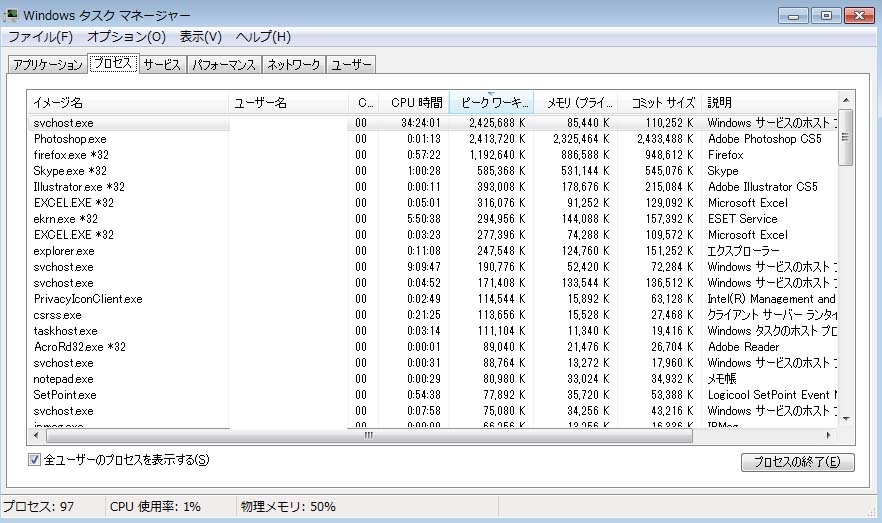Click the 1,192,640 K peak value
This screenshot has height=523, width=882.
pyautogui.click(x=497, y=155)
